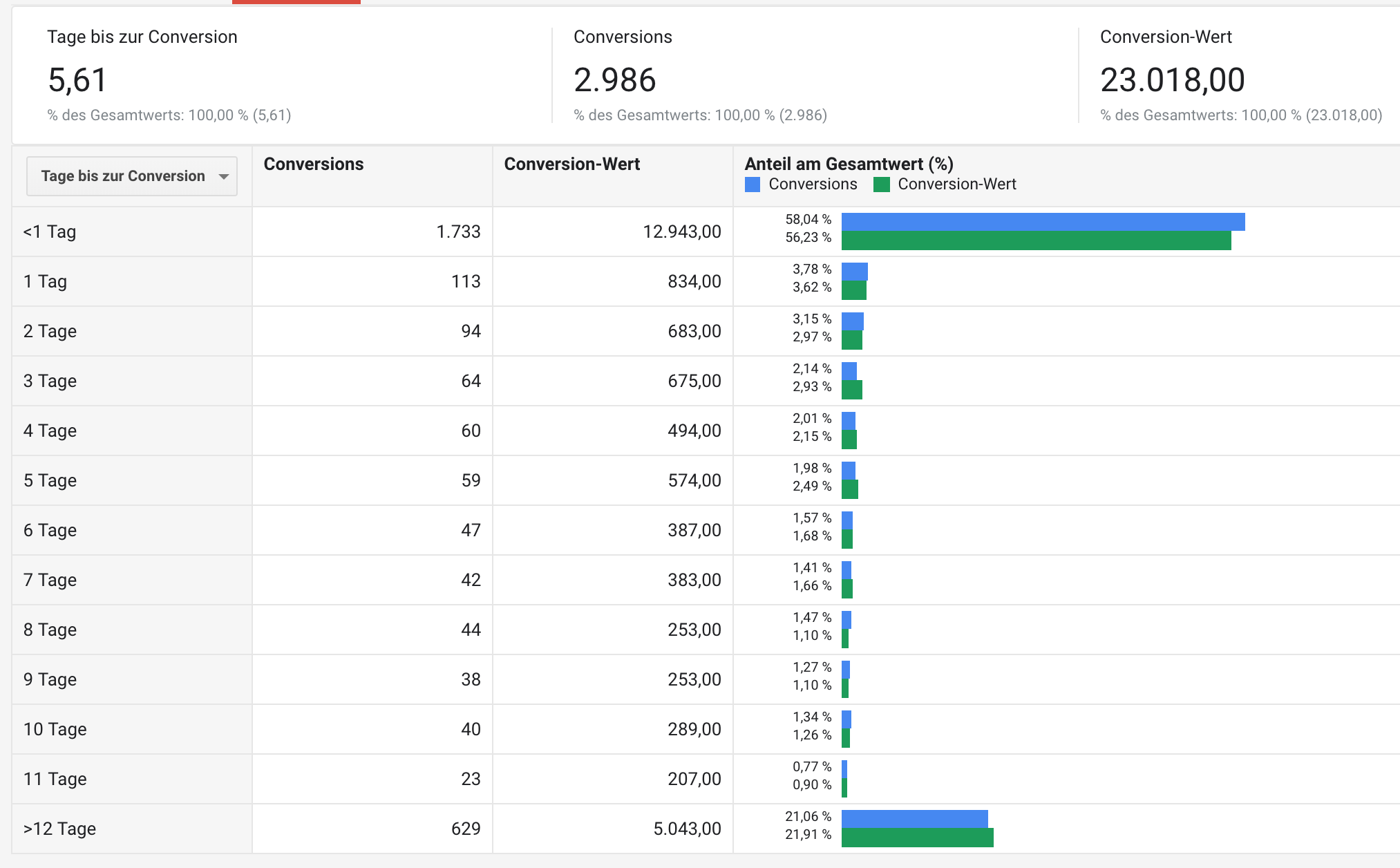Click the conversion value cell 5.043,00
This screenshot has height=868, width=1400.
pos(687,829)
